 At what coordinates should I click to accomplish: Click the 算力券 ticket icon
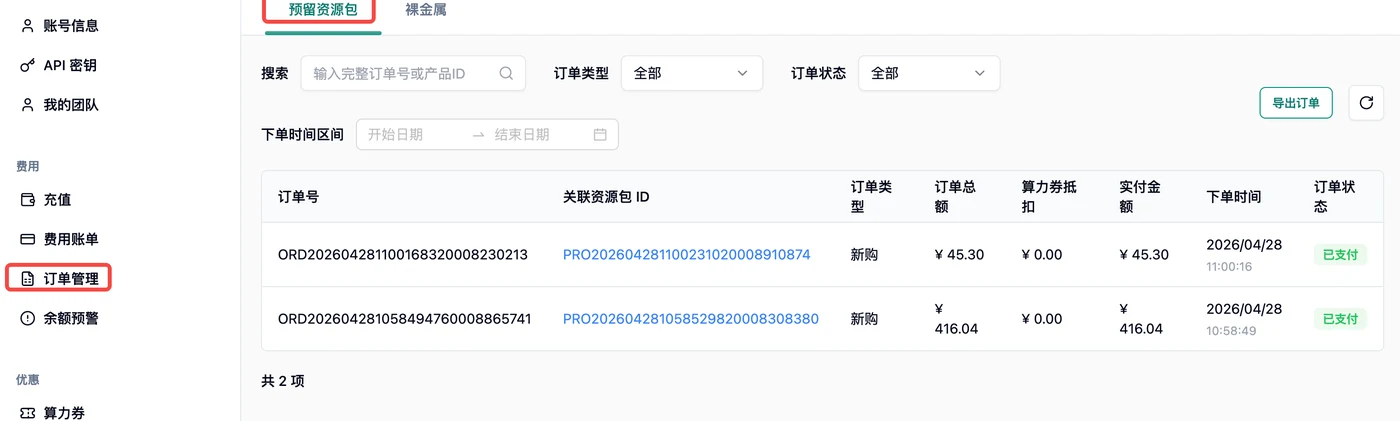(x=28, y=412)
